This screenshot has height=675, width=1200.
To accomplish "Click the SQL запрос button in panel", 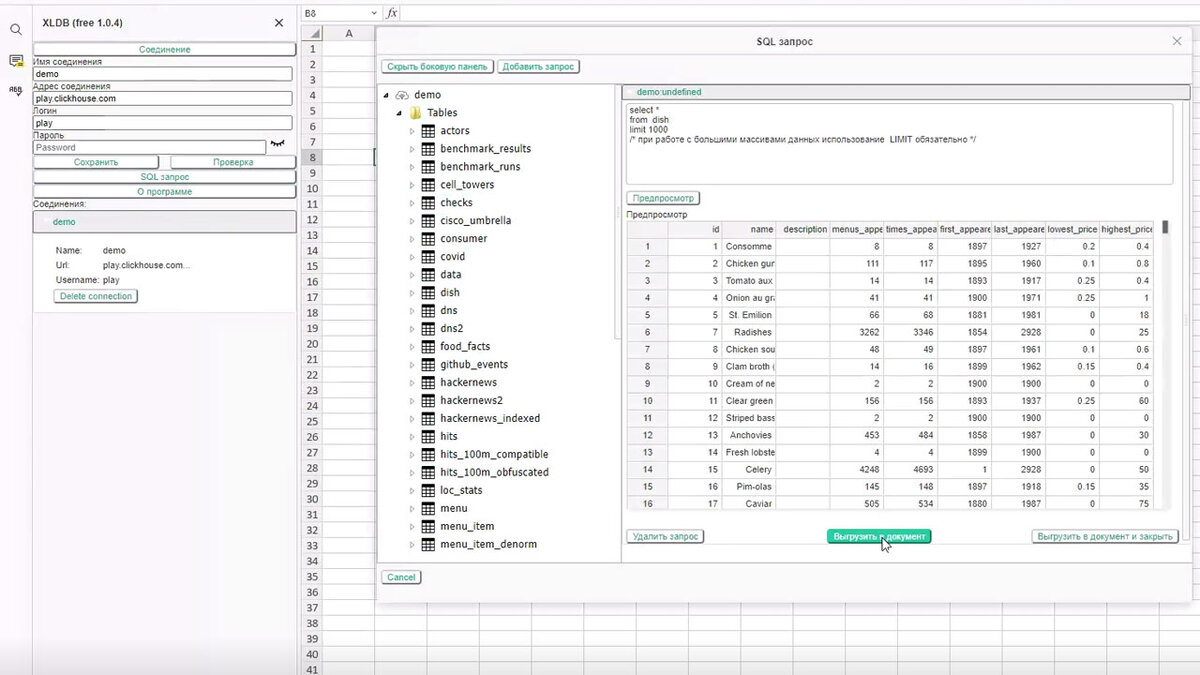I will pos(165,176).
